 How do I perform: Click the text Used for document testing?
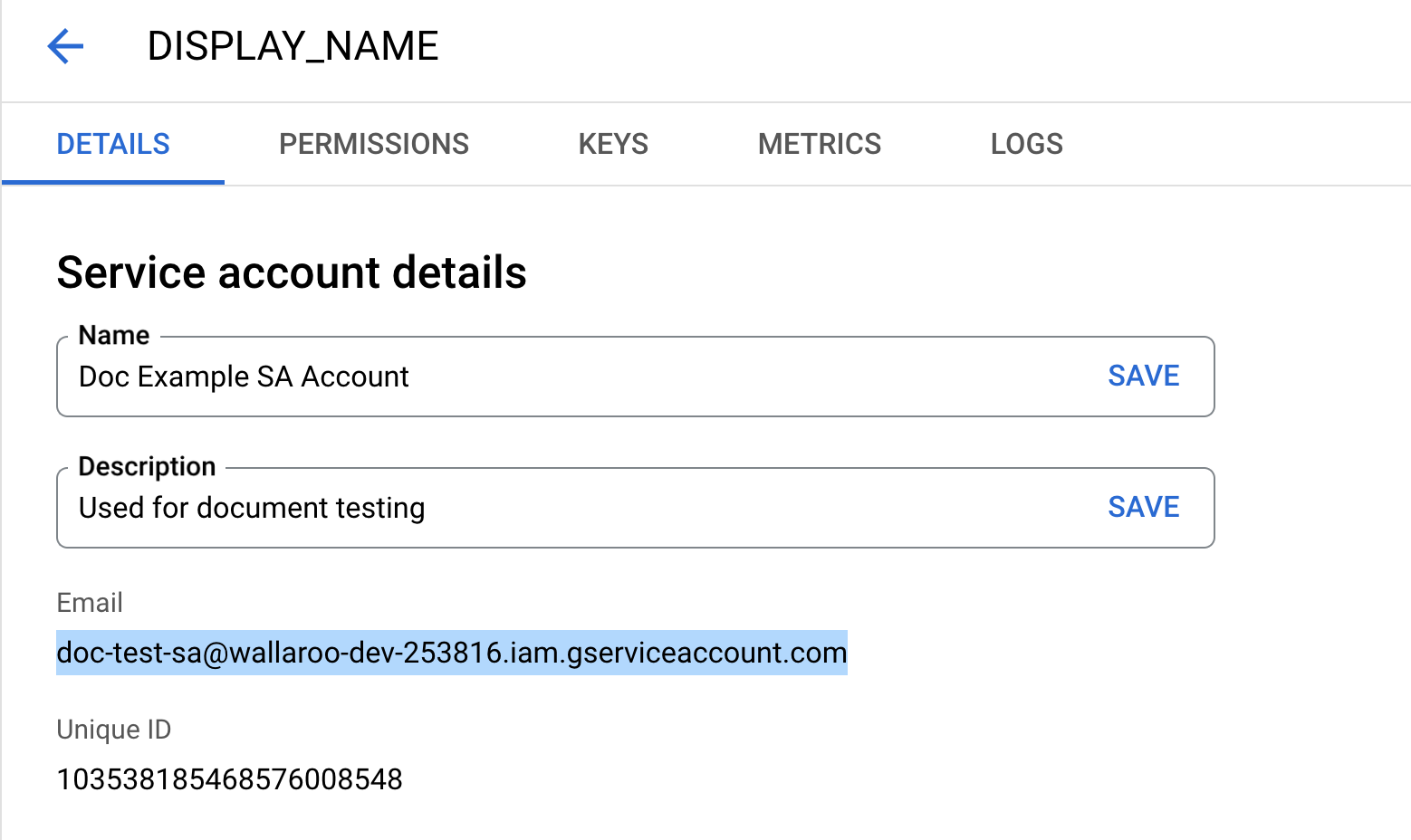click(x=251, y=508)
